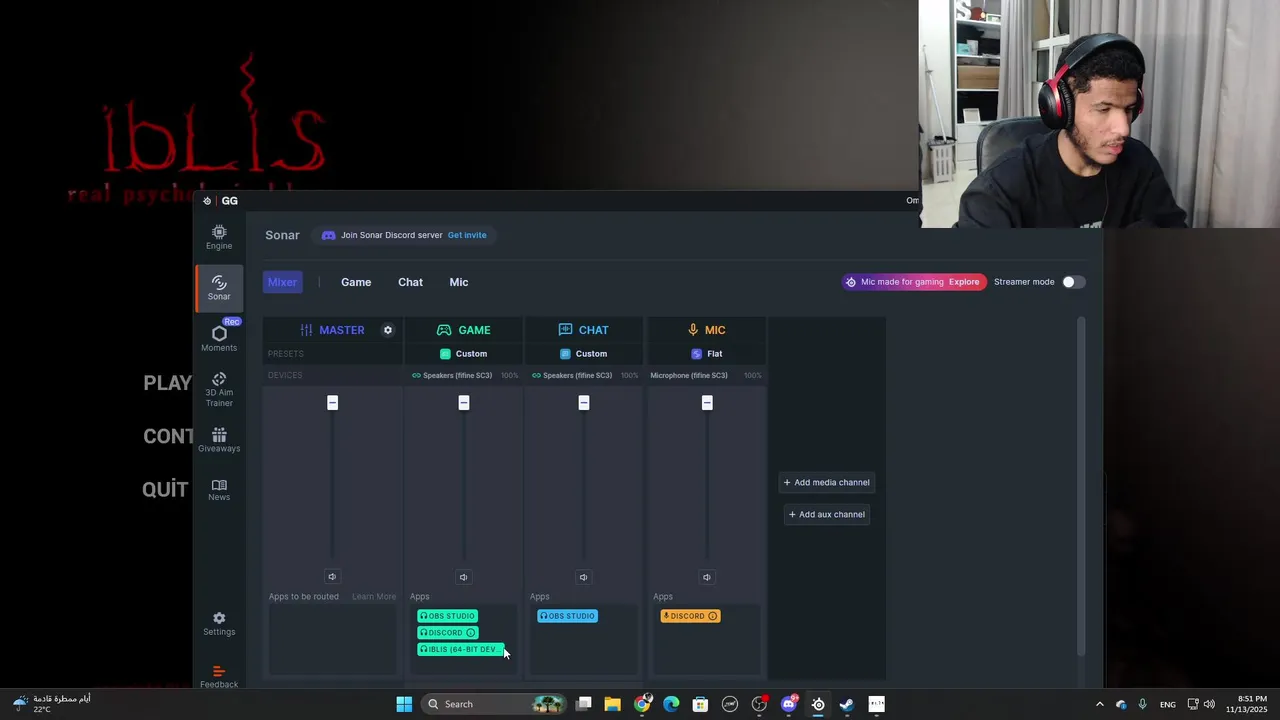Click the Mic volume slider handle

pos(707,403)
